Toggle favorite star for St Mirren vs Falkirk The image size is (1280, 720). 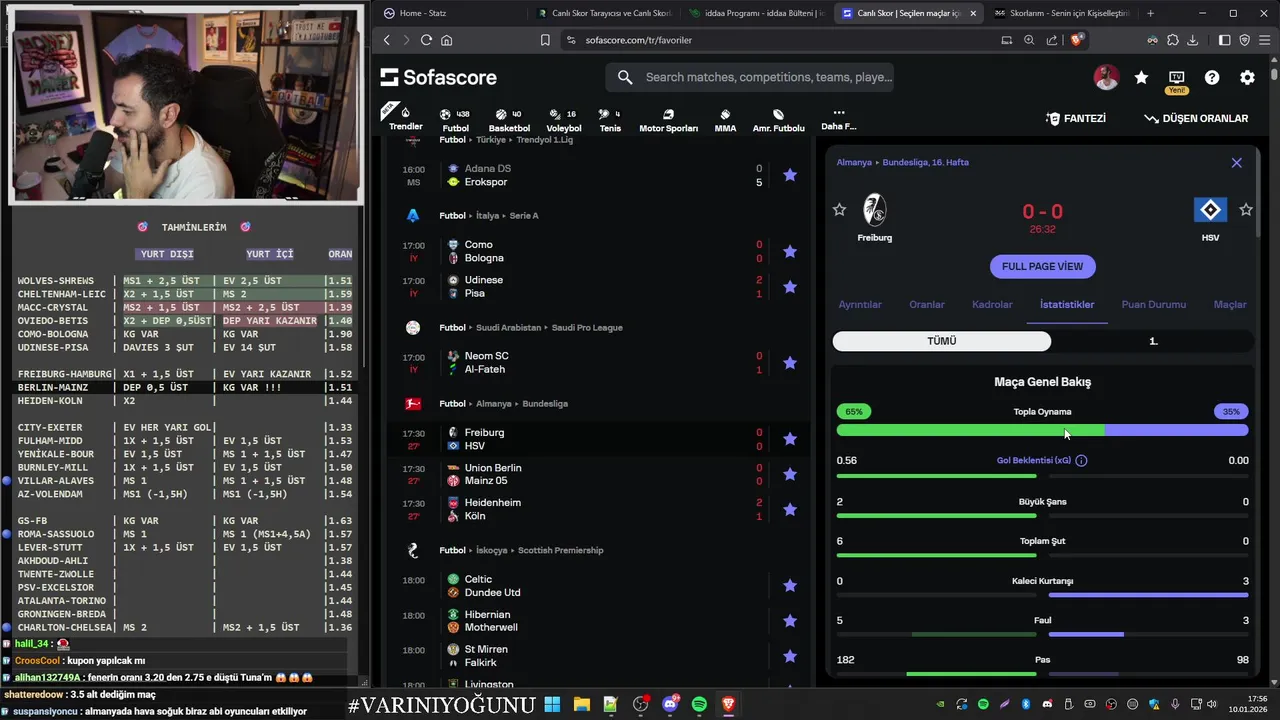(x=790, y=656)
